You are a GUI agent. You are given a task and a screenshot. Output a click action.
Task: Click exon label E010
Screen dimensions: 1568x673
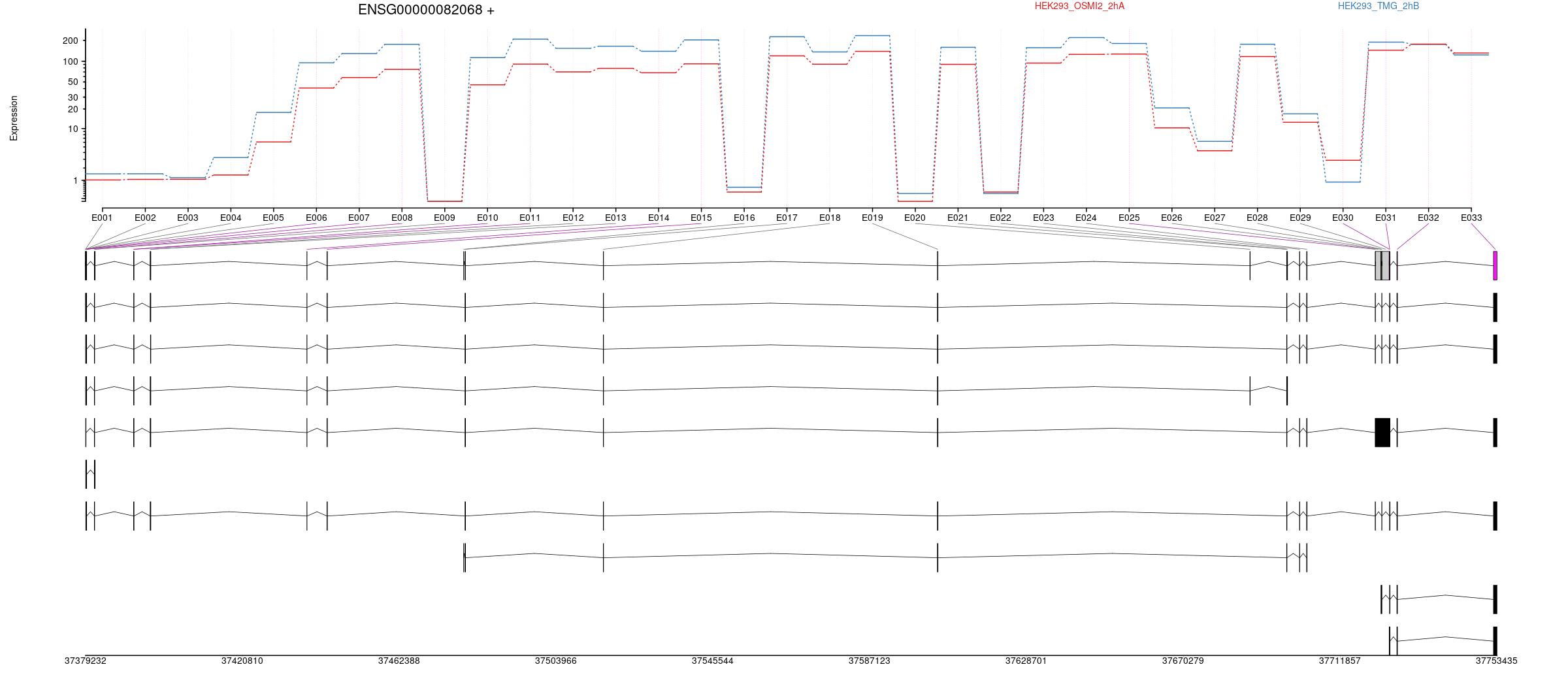click(x=487, y=218)
